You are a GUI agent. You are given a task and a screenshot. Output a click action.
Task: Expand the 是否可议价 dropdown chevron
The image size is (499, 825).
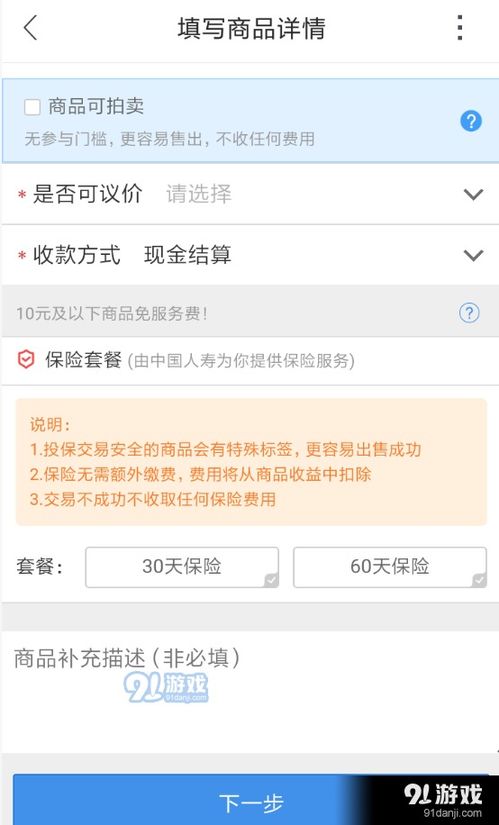click(473, 195)
